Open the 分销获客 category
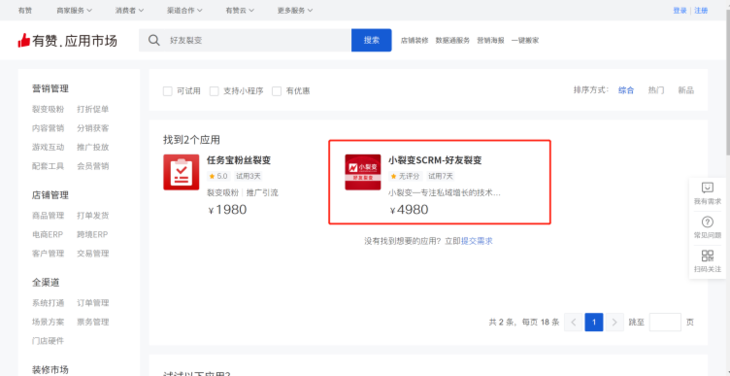The width and height of the screenshot is (730, 376). coord(93,128)
